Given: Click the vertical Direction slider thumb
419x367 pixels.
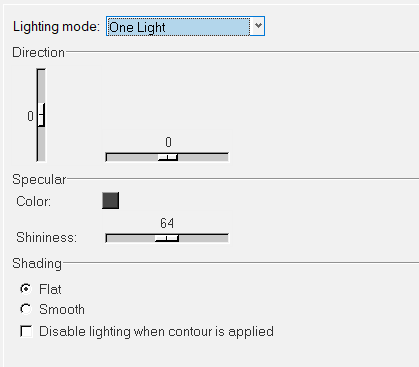Looking at the screenshot, I should tap(41, 115).
